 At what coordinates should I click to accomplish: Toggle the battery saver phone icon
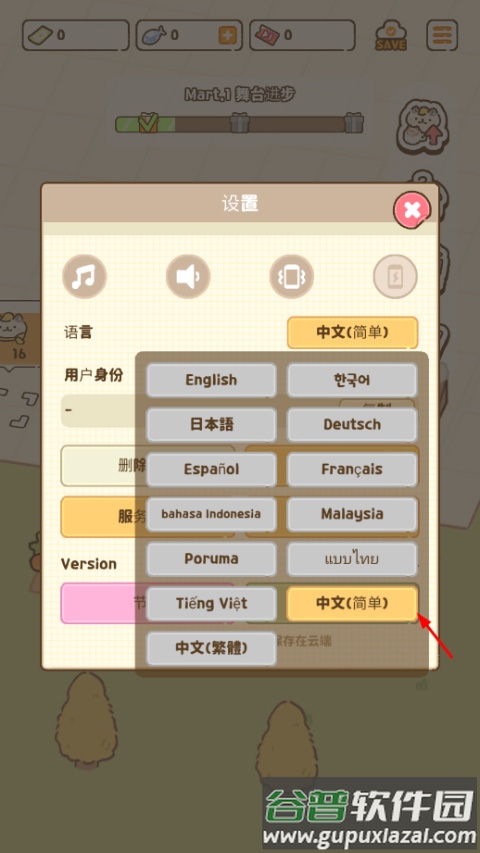pos(395,276)
